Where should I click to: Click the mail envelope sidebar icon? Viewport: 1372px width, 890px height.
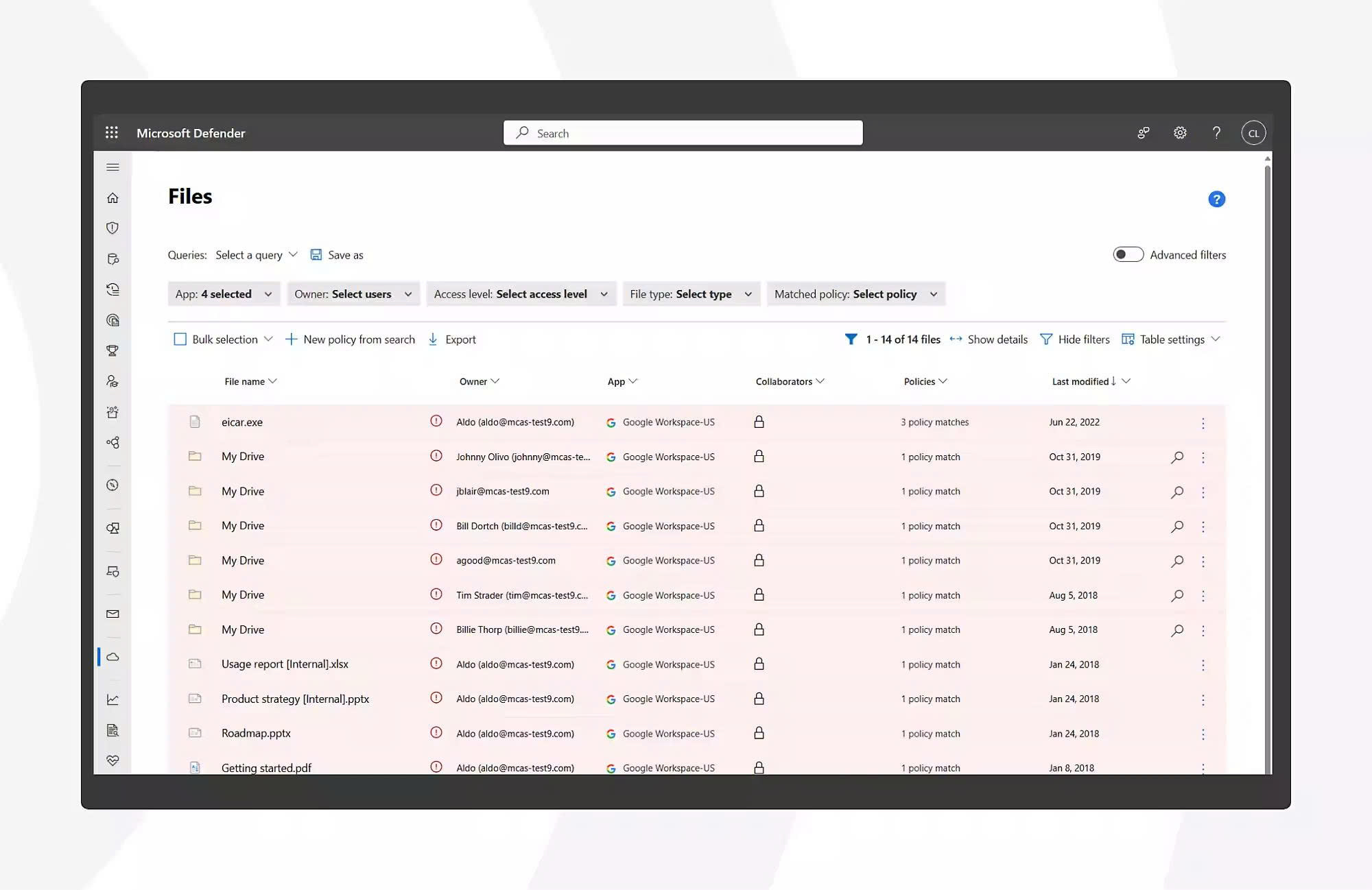point(113,614)
